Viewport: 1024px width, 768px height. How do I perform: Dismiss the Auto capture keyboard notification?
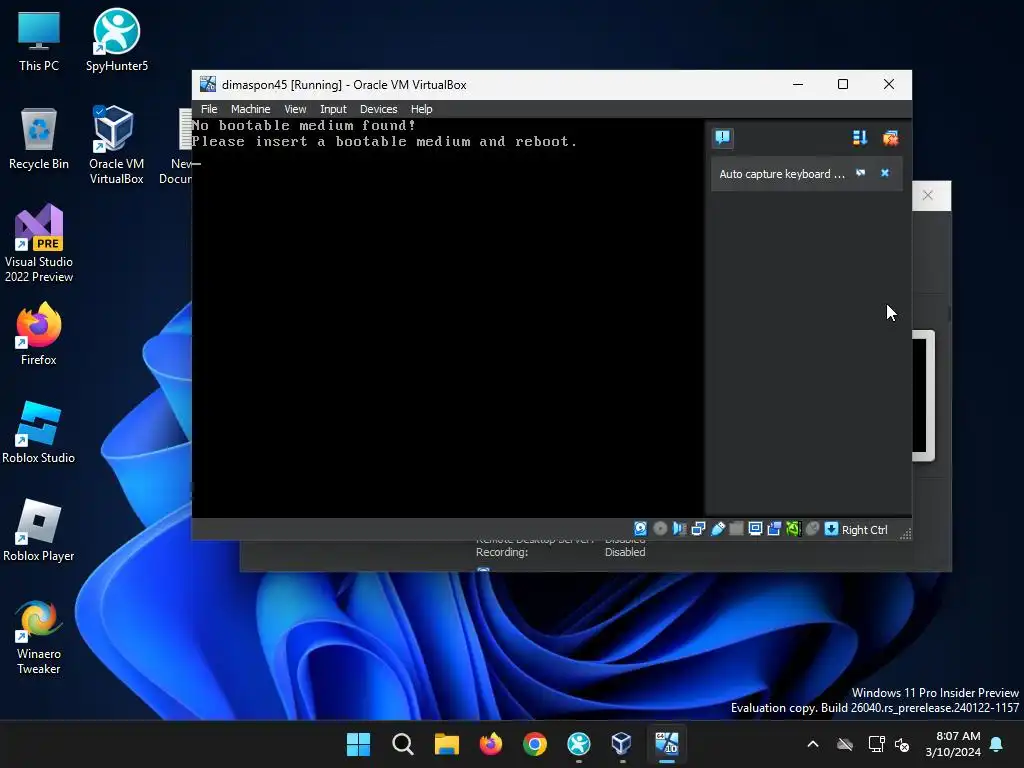pos(885,173)
